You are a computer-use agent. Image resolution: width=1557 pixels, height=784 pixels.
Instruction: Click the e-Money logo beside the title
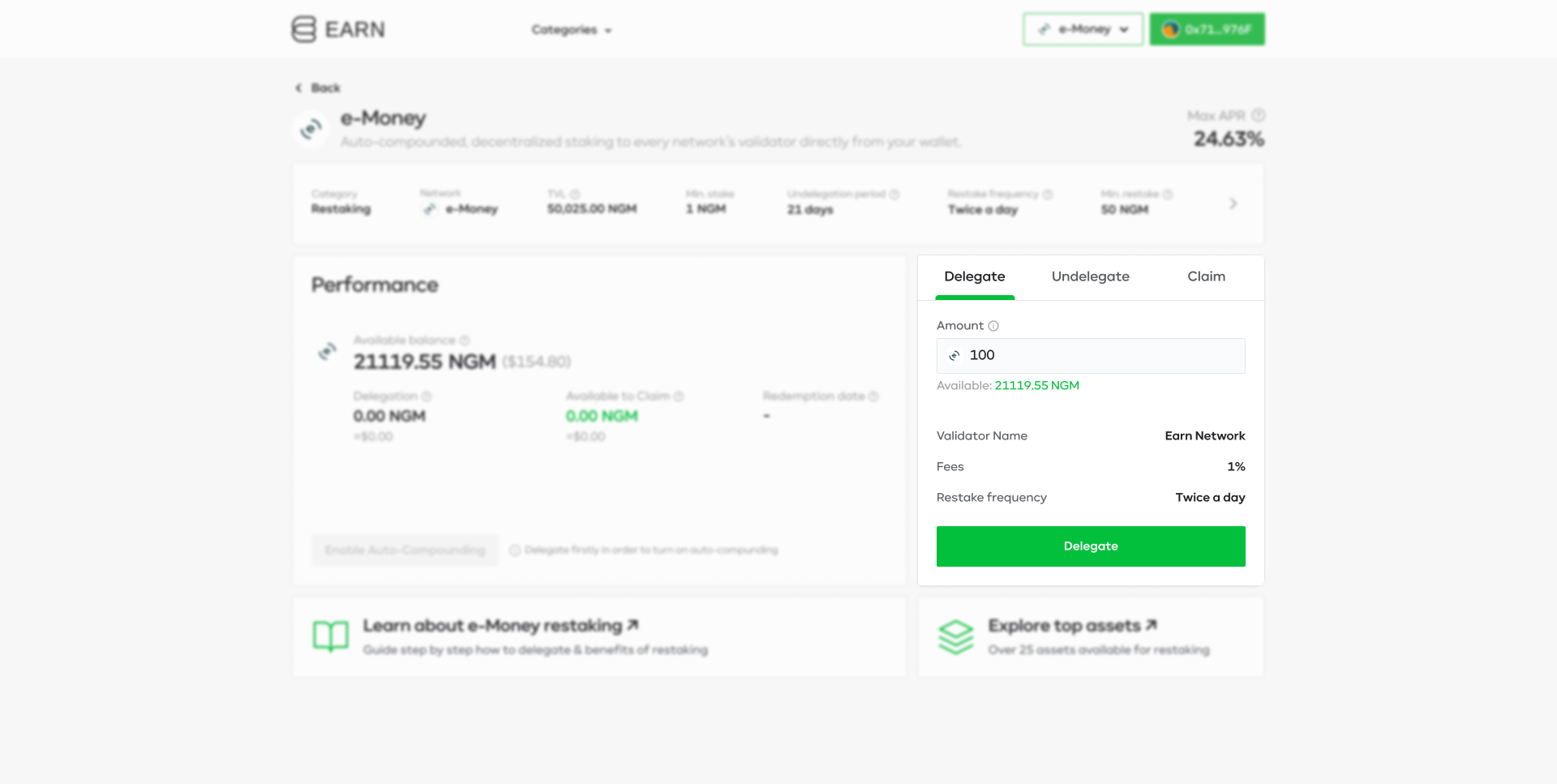tap(311, 129)
